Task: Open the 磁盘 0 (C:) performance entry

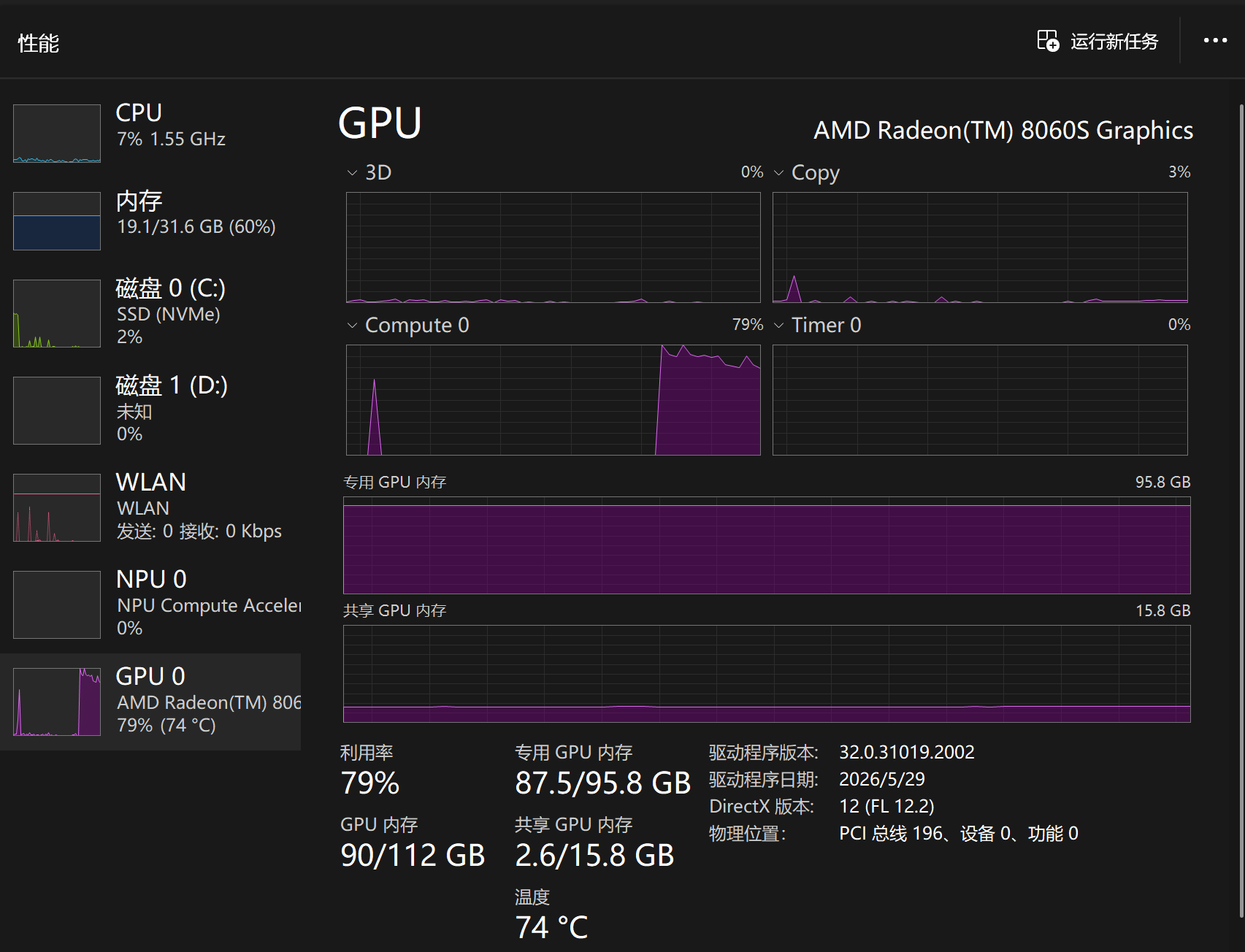Action: coord(150,313)
